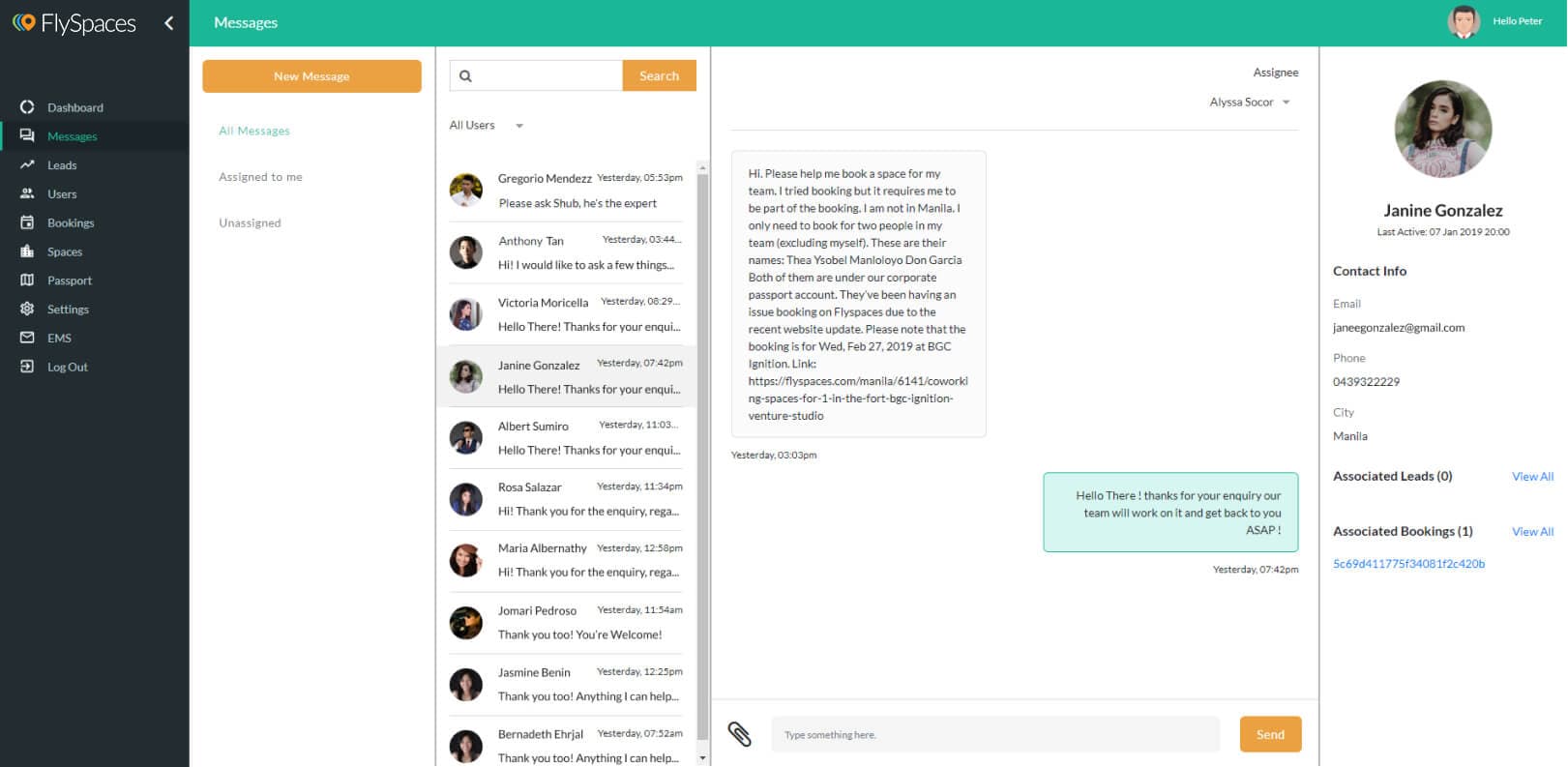Switch to the Unassigned messages filter
Viewport: 1568px width, 767px height.
250,223
